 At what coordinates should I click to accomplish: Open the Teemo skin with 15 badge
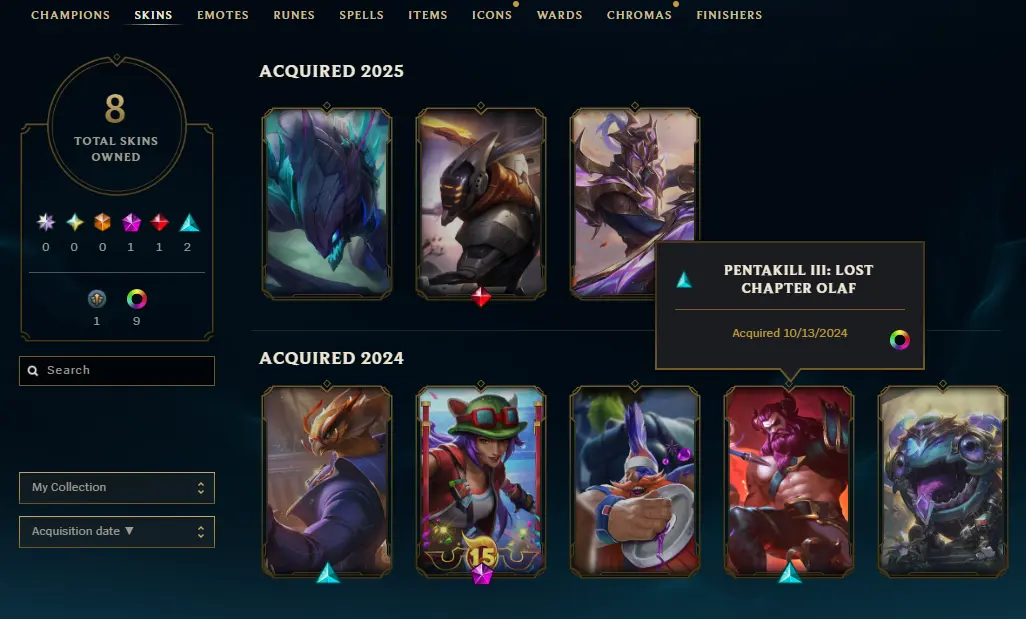click(481, 482)
